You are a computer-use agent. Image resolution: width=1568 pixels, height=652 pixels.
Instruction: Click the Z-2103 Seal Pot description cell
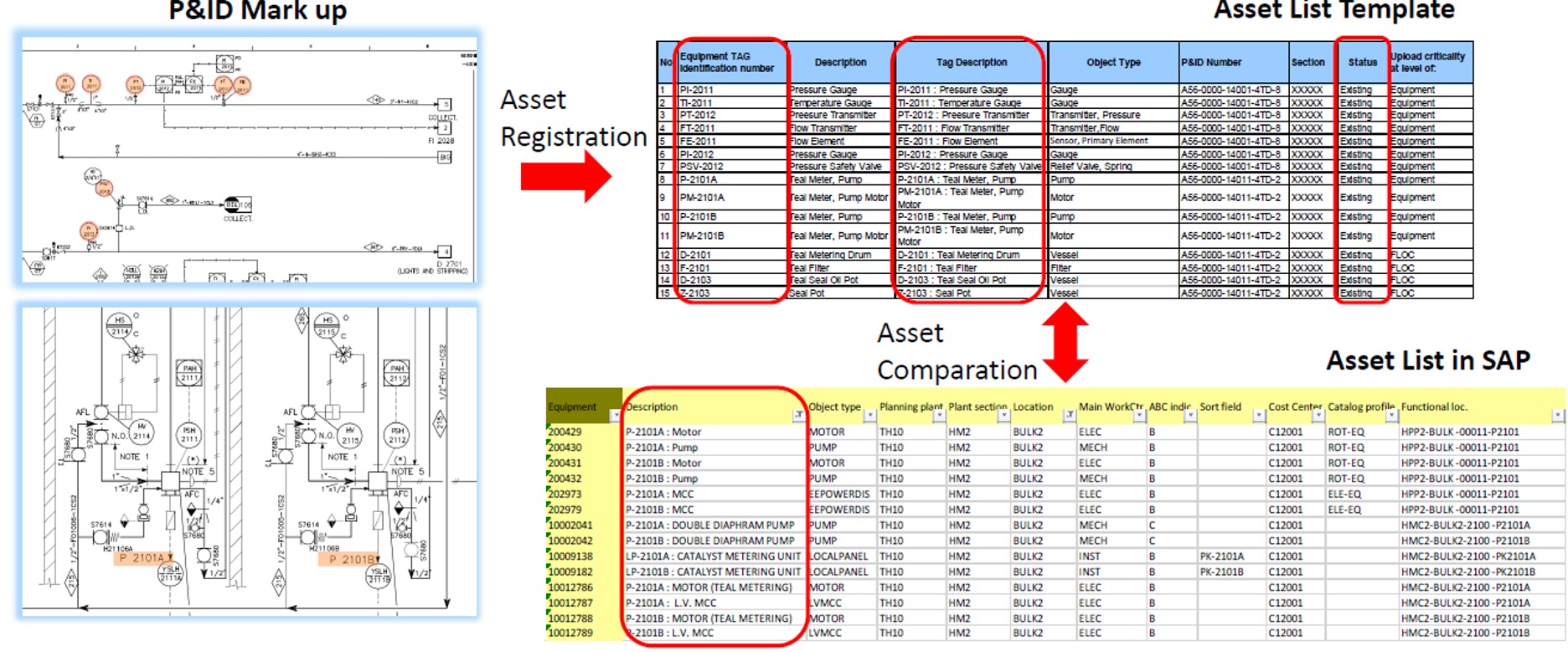[x=841, y=293]
